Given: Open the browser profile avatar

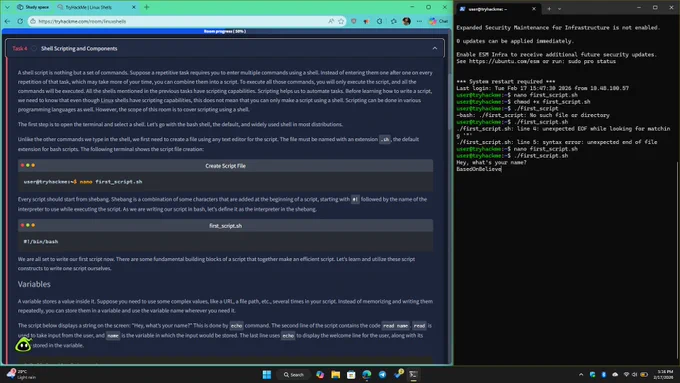Looking at the screenshot, I should point(406,21).
